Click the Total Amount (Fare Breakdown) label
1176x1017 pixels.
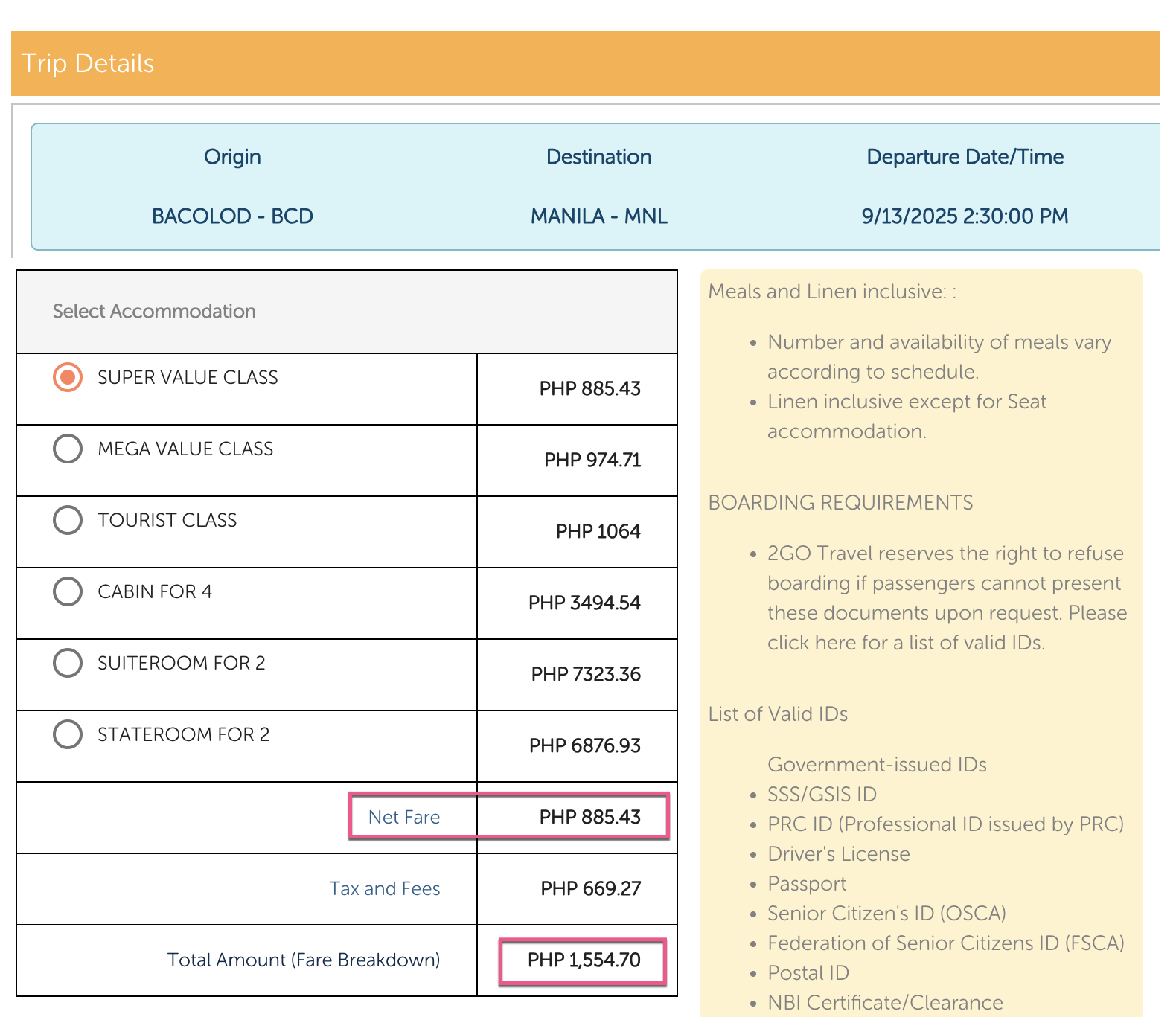click(304, 960)
